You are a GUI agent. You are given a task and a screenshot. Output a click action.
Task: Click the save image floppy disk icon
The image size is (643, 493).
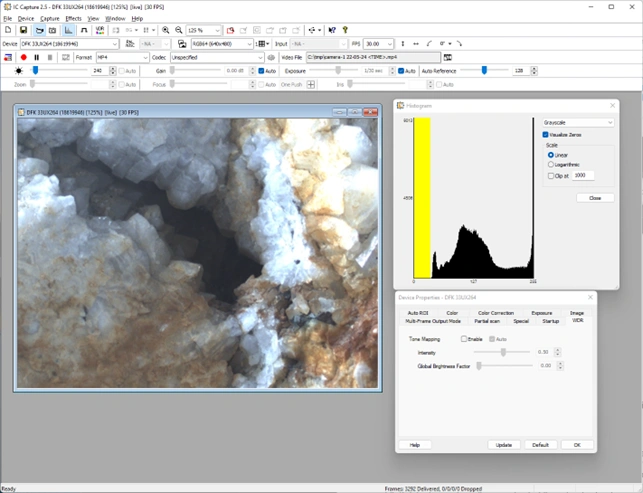pyautogui.click(x=22, y=31)
